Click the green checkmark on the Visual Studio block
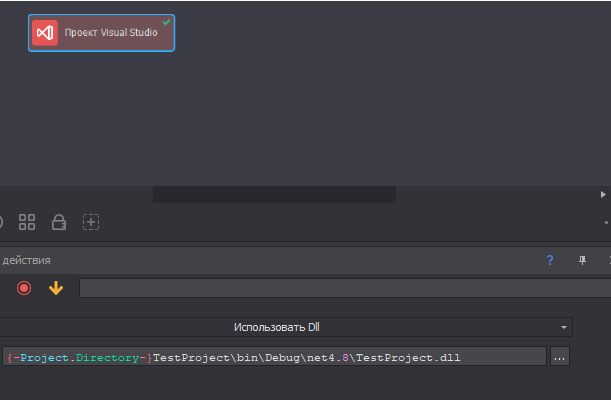 coord(166,22)
